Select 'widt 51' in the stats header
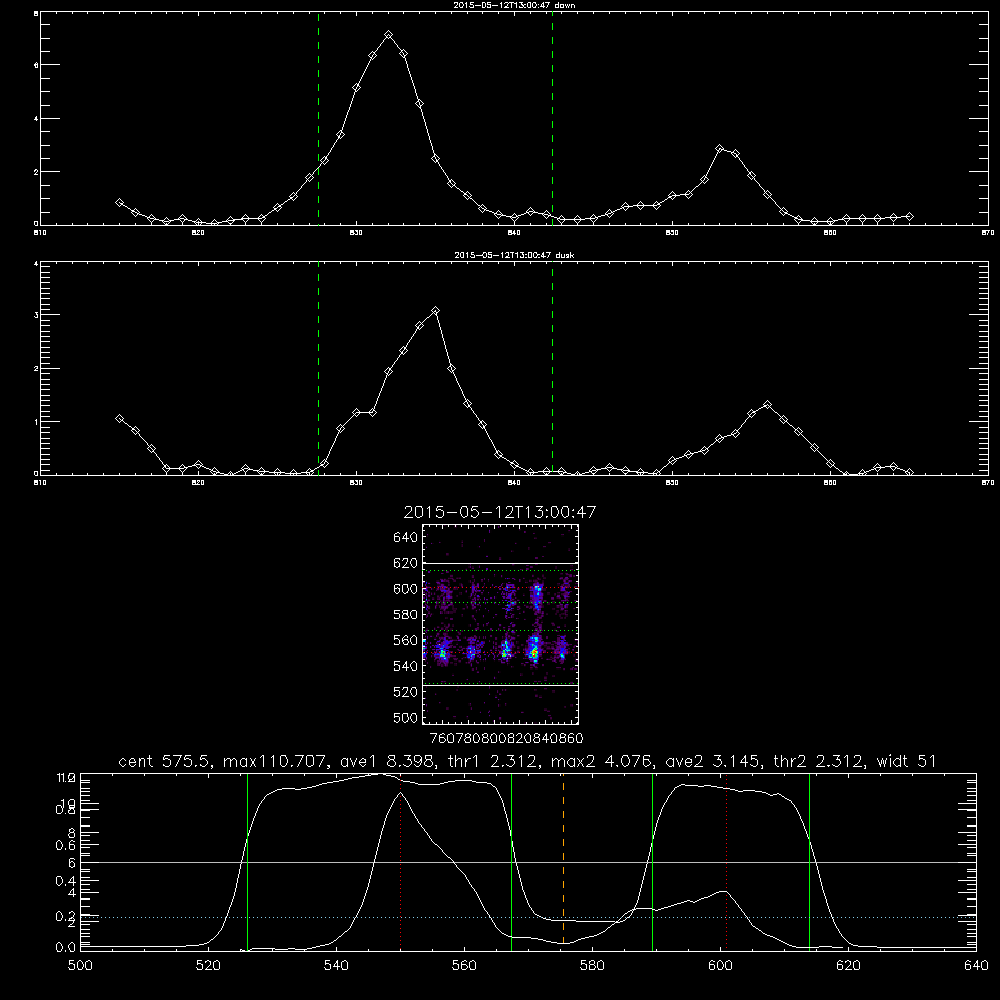 tap(906, 761)
